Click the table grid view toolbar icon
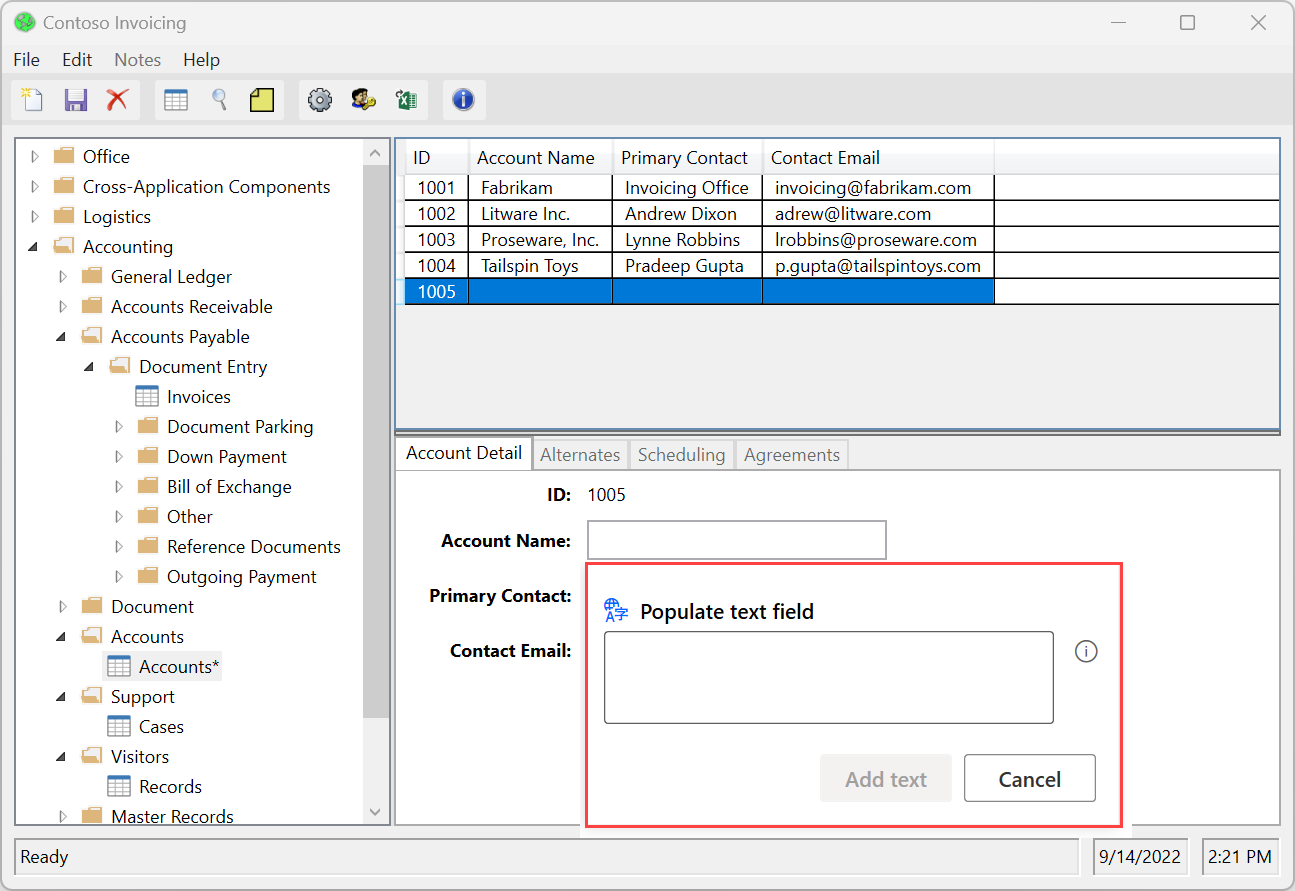This screenshot has width=1295, height=891. (x=176, y=100)
